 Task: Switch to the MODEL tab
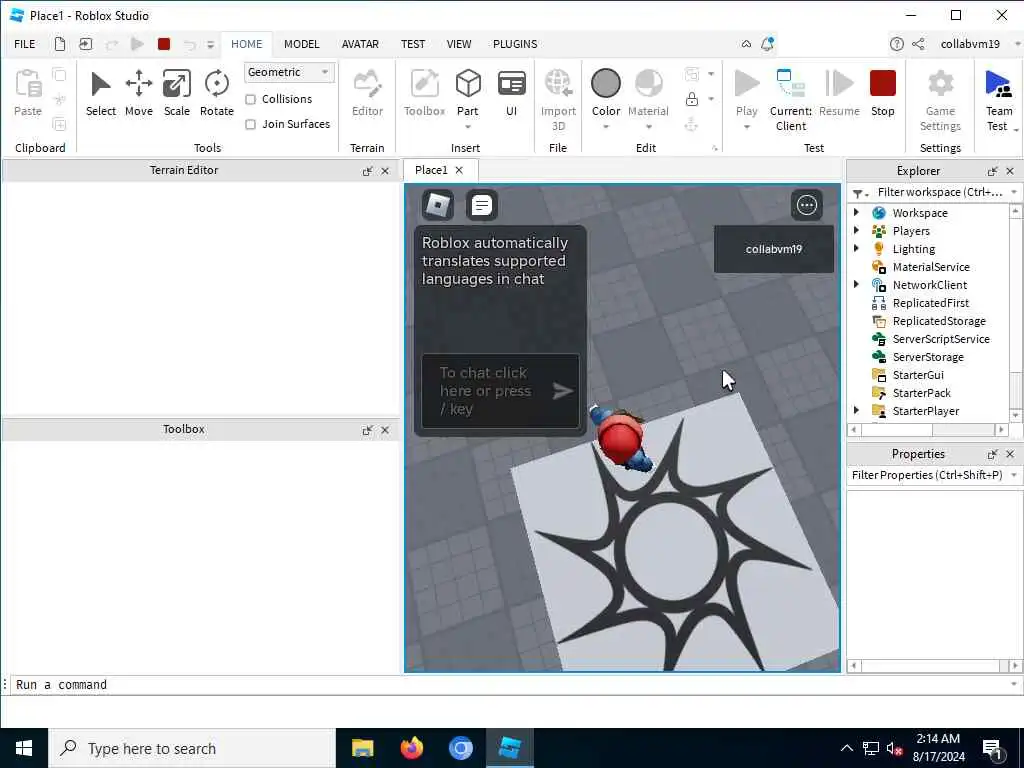[301, 44]
